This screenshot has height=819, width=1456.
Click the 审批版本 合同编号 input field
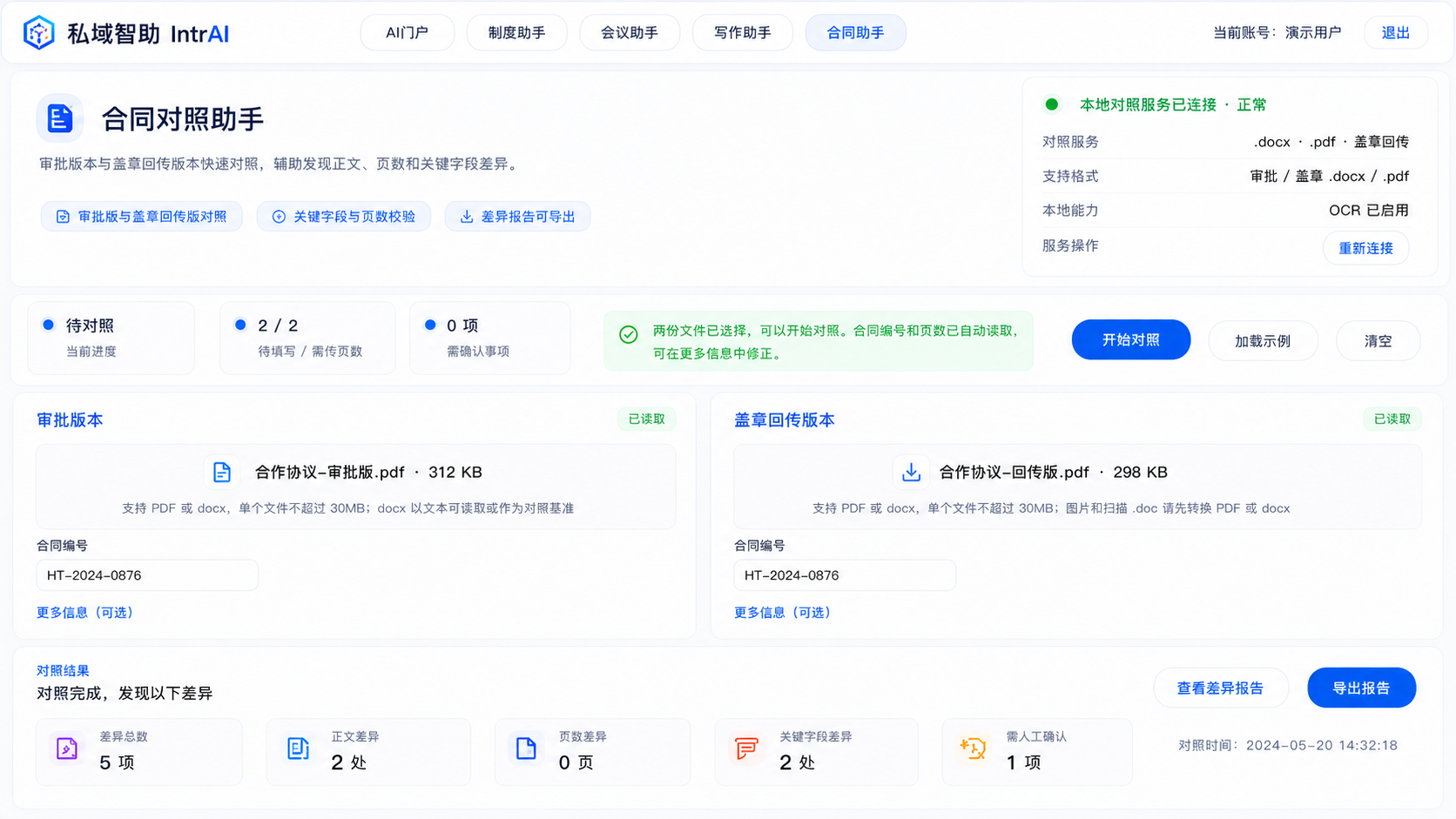pyautogui.click(x=147, y=575)
